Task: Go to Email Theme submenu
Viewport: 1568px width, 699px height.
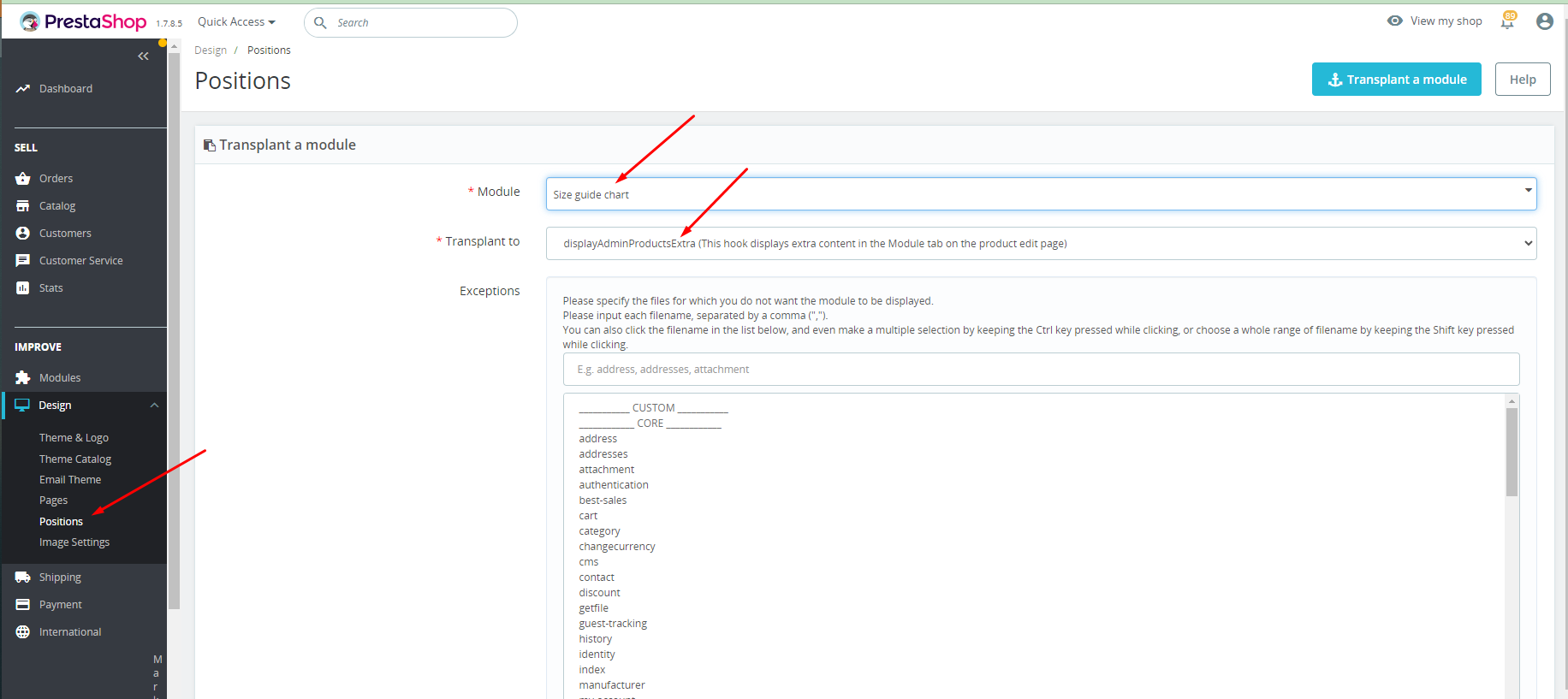Action: (70, 480)
